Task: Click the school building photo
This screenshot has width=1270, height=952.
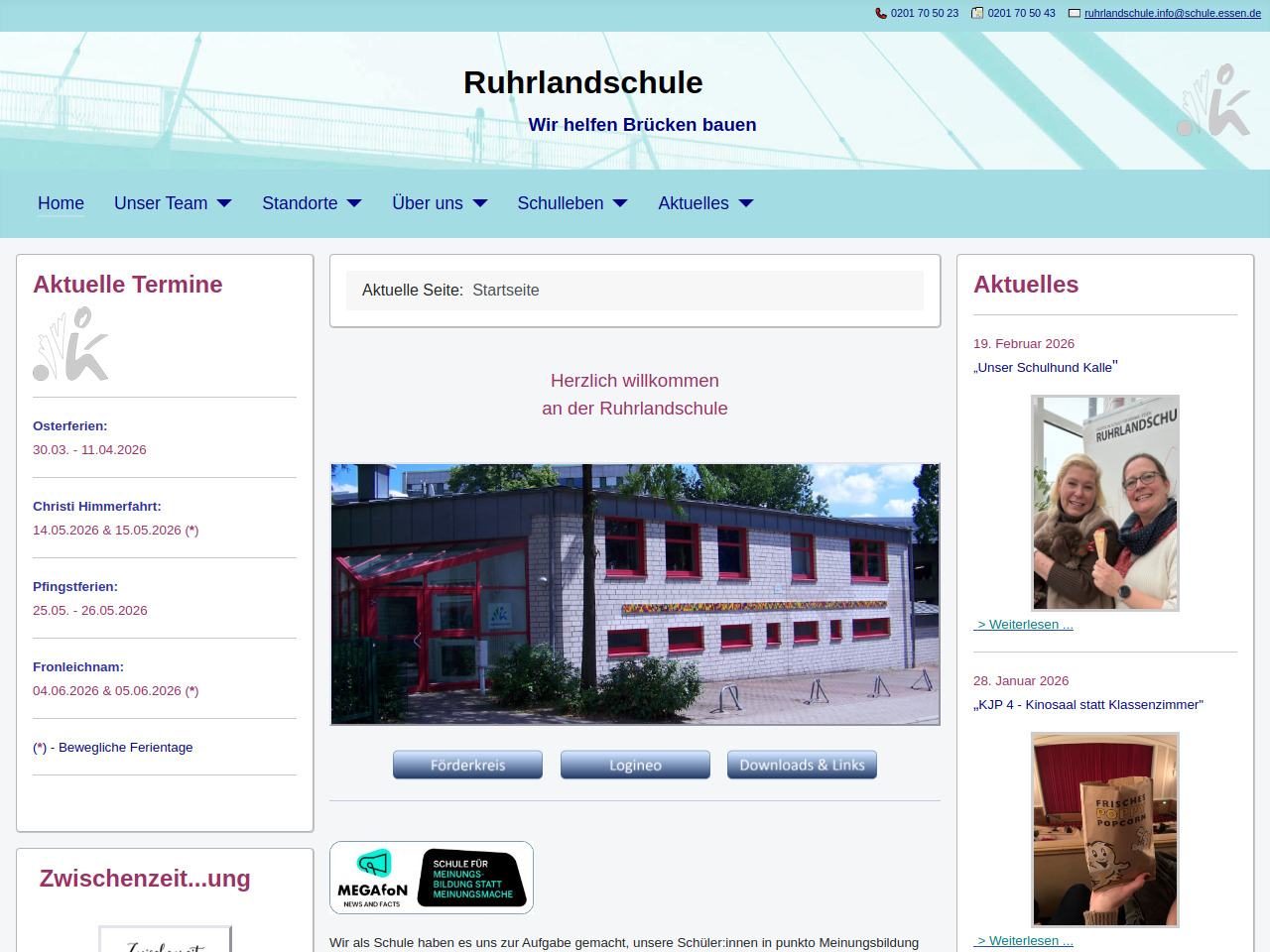Action: (x=635, y=594)
